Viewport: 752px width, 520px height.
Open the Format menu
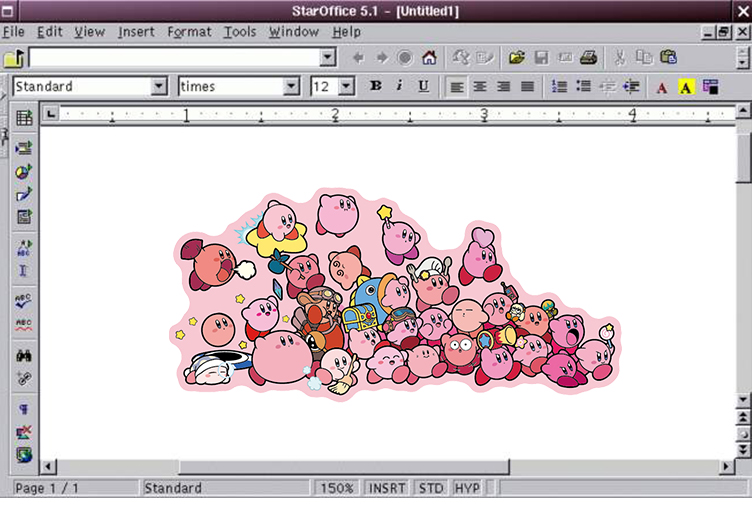(189, 32)
